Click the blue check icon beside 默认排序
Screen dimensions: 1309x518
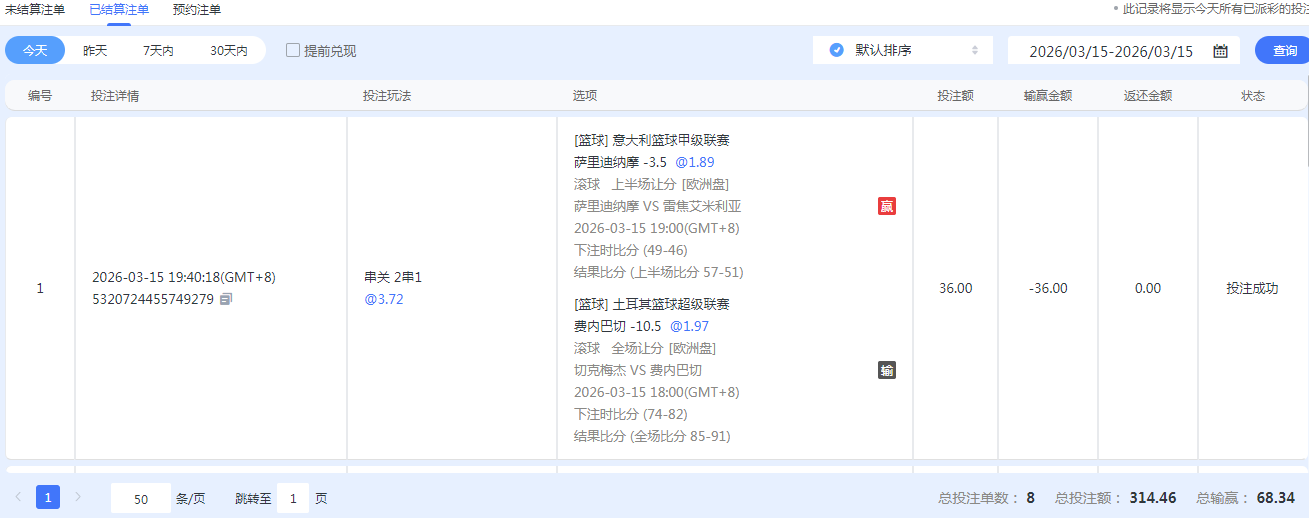836,50
